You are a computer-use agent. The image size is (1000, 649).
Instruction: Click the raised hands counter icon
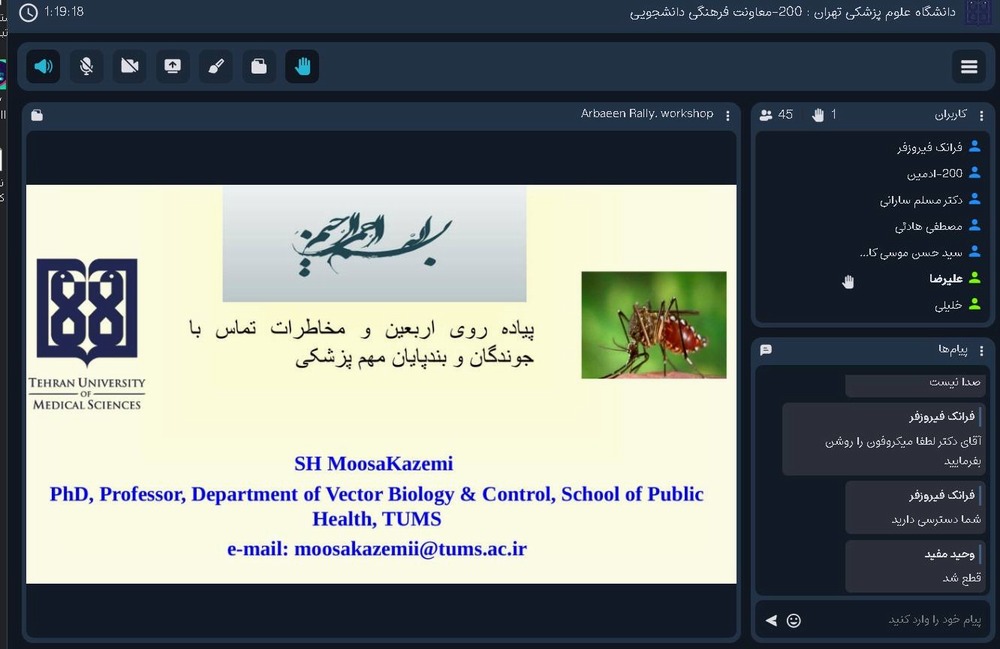pyautogui.click(x=818, y=115)
